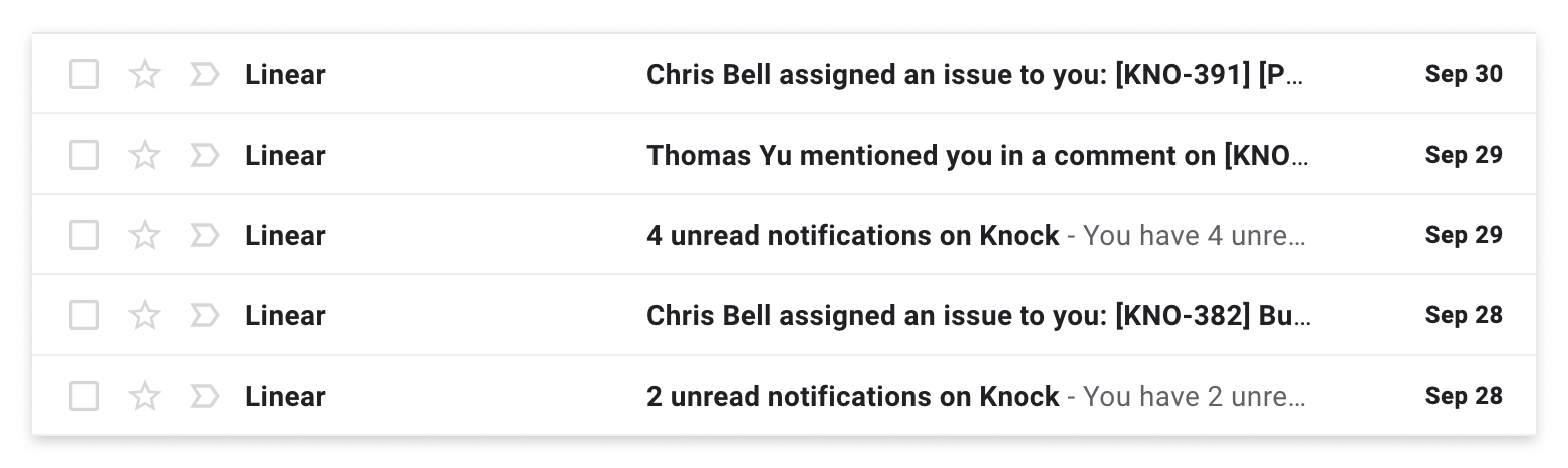
Task: Click the Linear sender name on the top email
Action: (x=285, y=74)
